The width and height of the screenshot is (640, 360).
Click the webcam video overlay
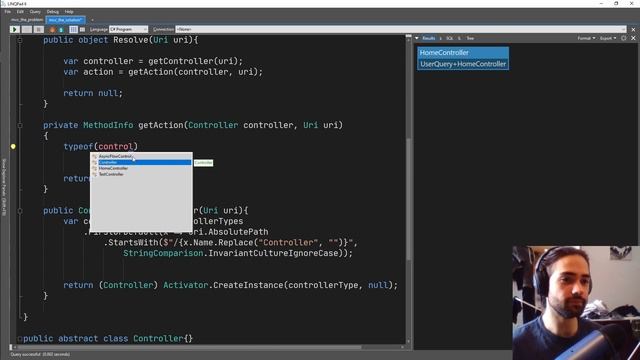point(576,303)
